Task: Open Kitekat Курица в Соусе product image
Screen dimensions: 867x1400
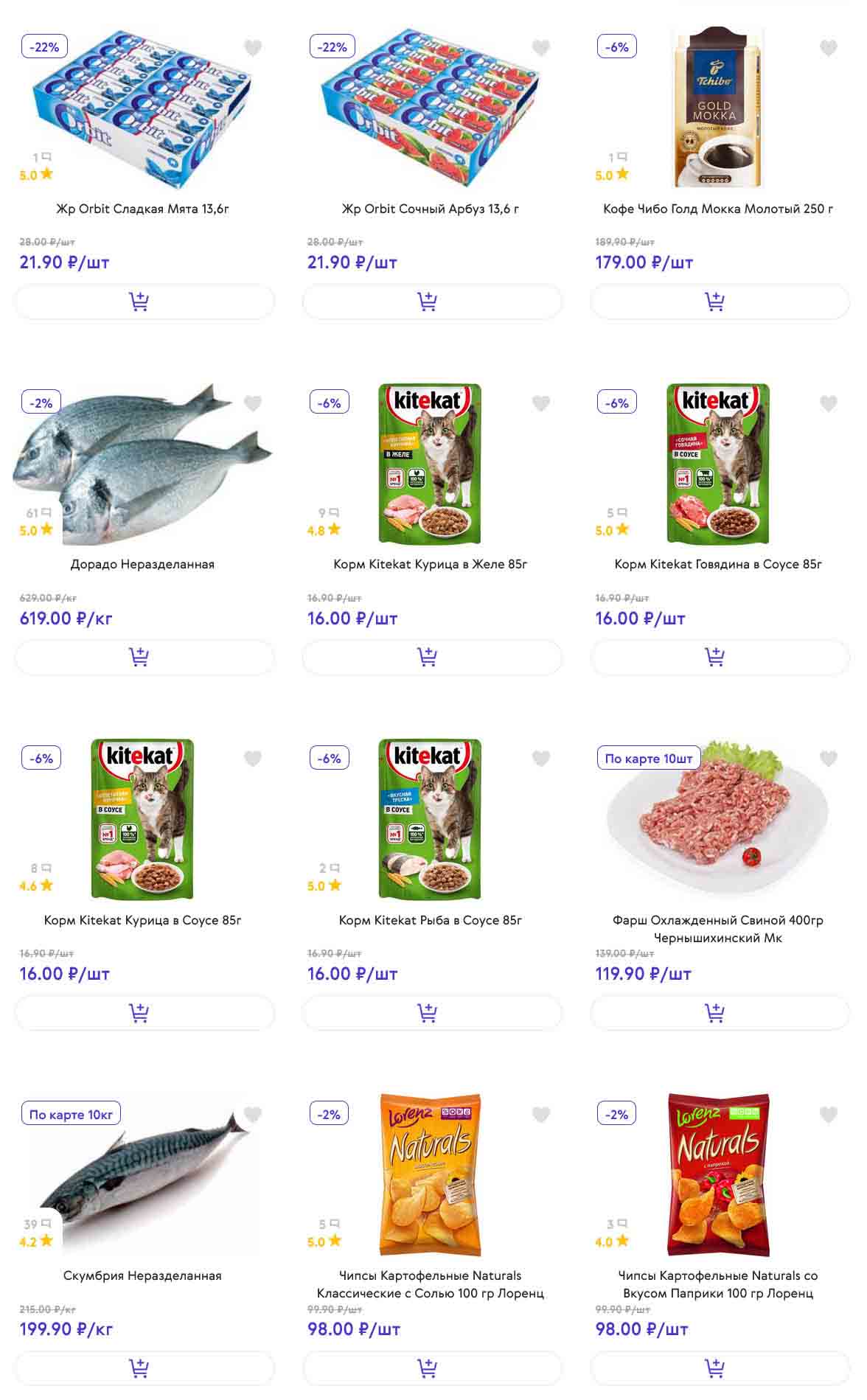Action: [142, 819]
